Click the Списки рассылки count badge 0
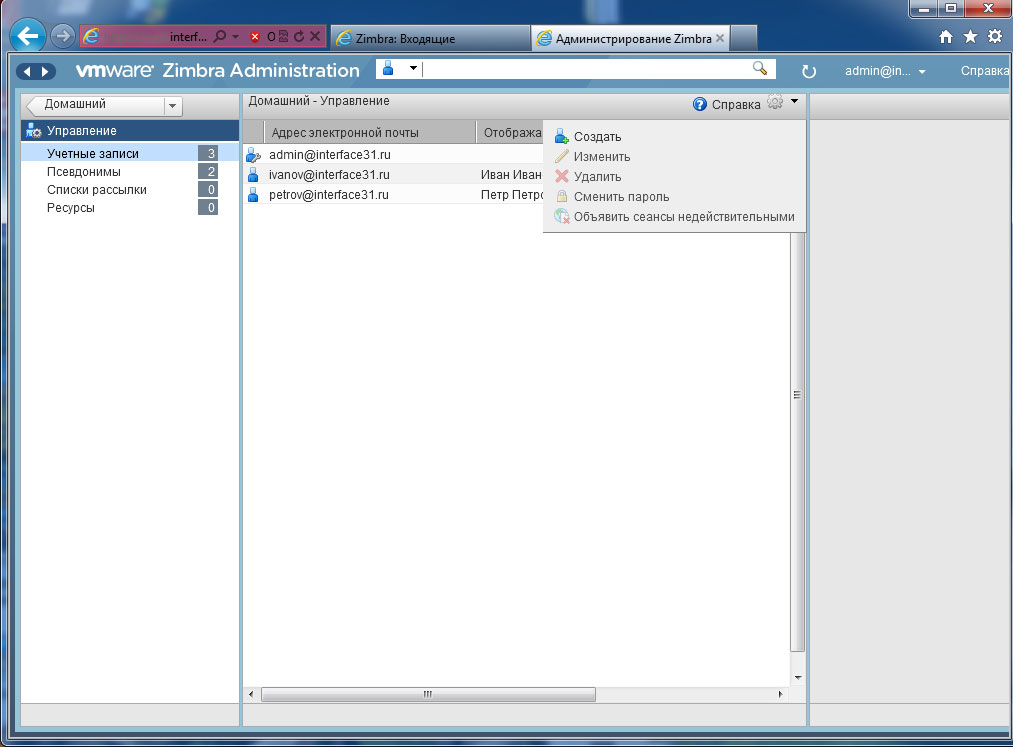This screenshot has height=747, width=1013. point(208,189)
